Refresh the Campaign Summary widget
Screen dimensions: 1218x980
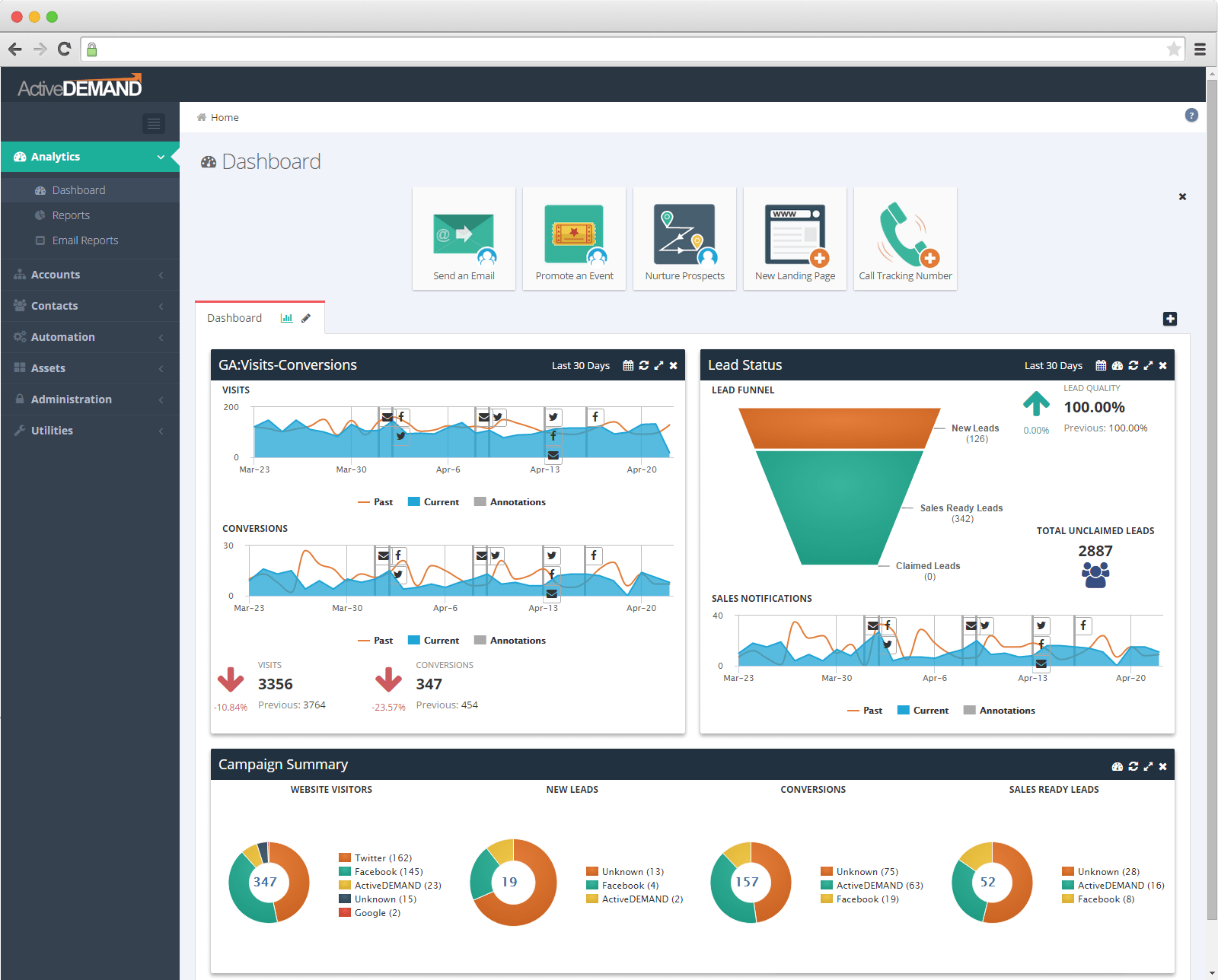point(1134,766)
